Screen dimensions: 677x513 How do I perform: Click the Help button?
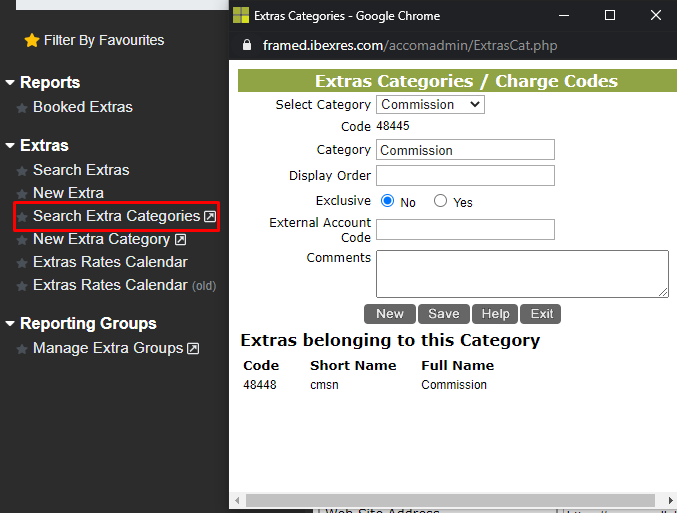(495, 314)
